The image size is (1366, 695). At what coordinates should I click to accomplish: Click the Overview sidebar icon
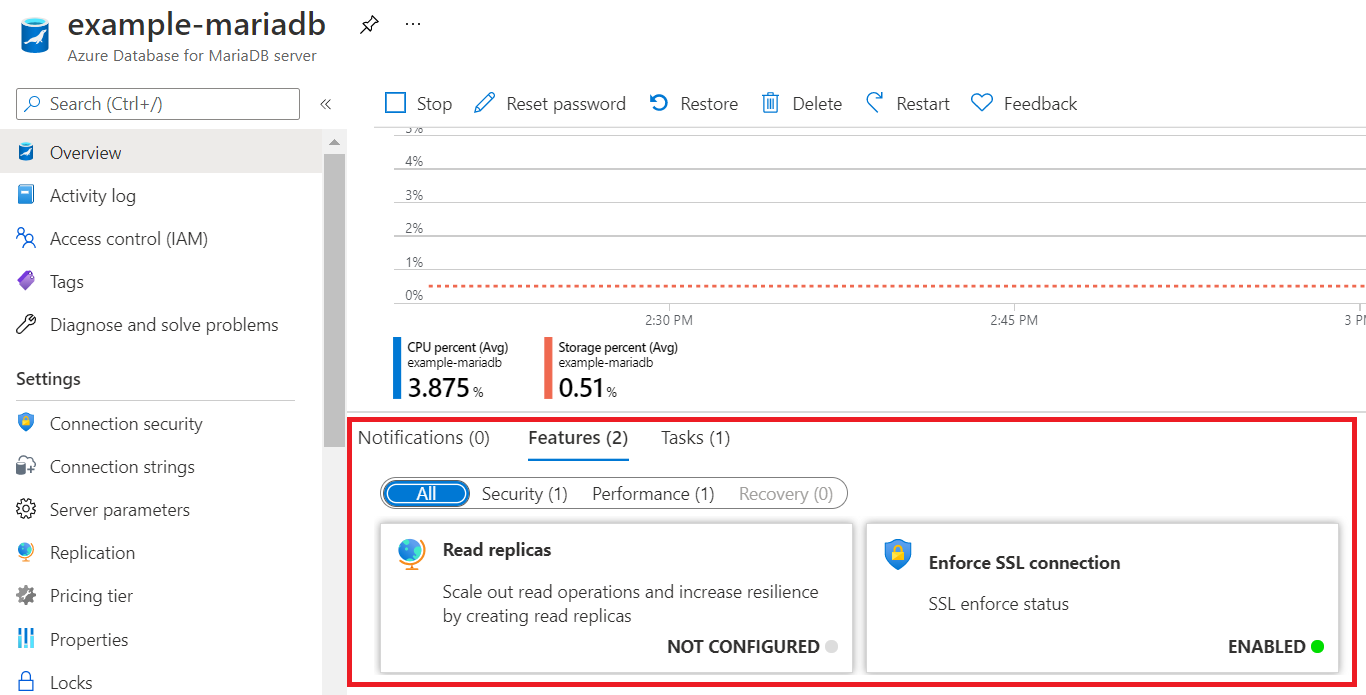(26, 152)
